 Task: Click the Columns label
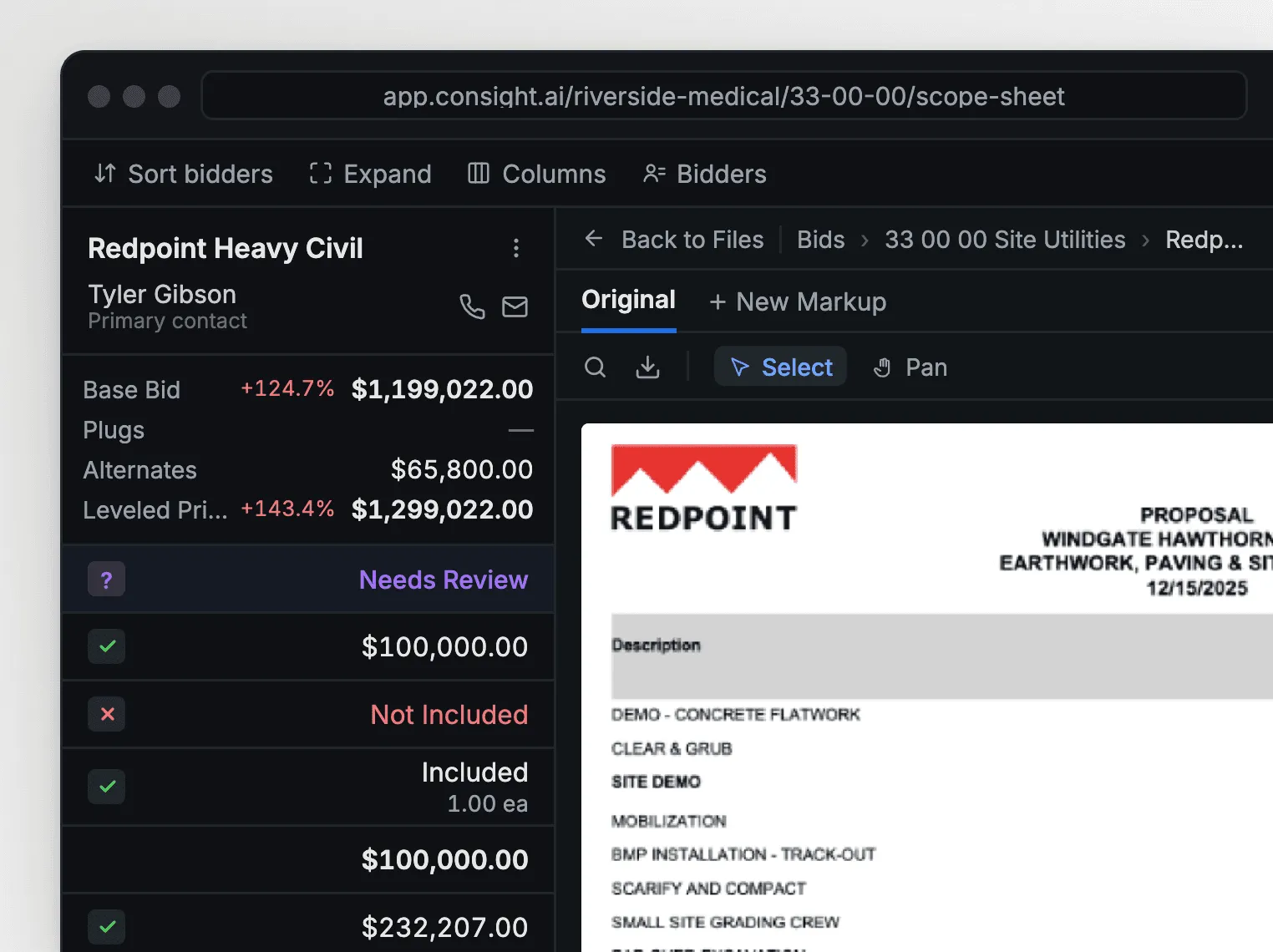554,174
